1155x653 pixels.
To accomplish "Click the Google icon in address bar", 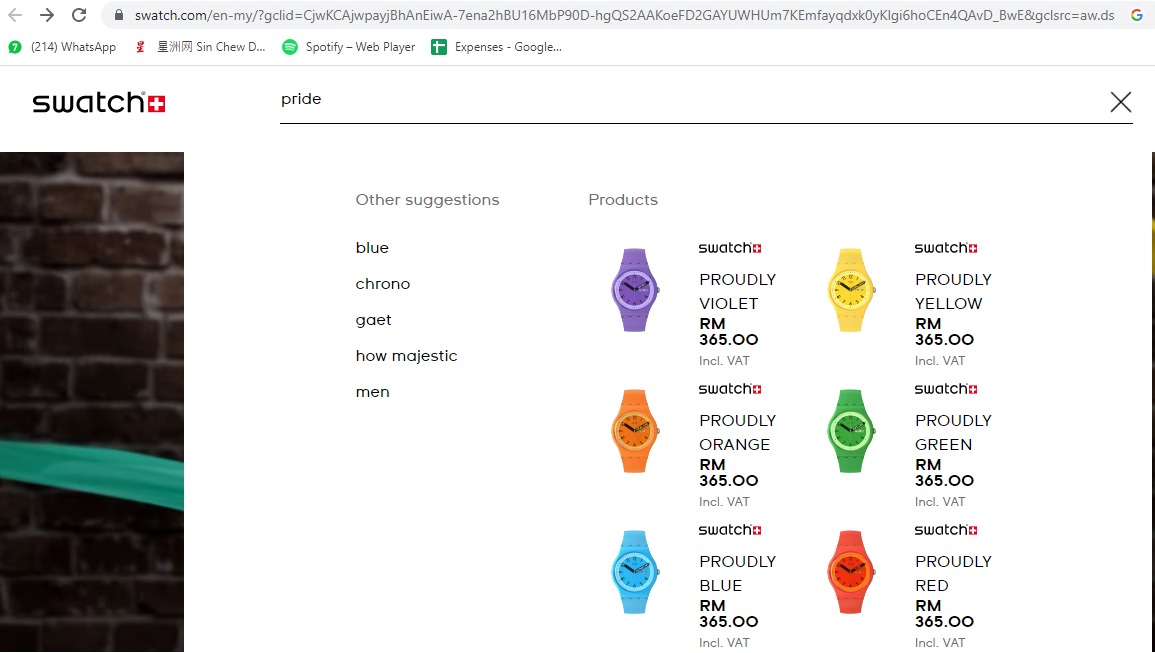I will point(1137,15).
